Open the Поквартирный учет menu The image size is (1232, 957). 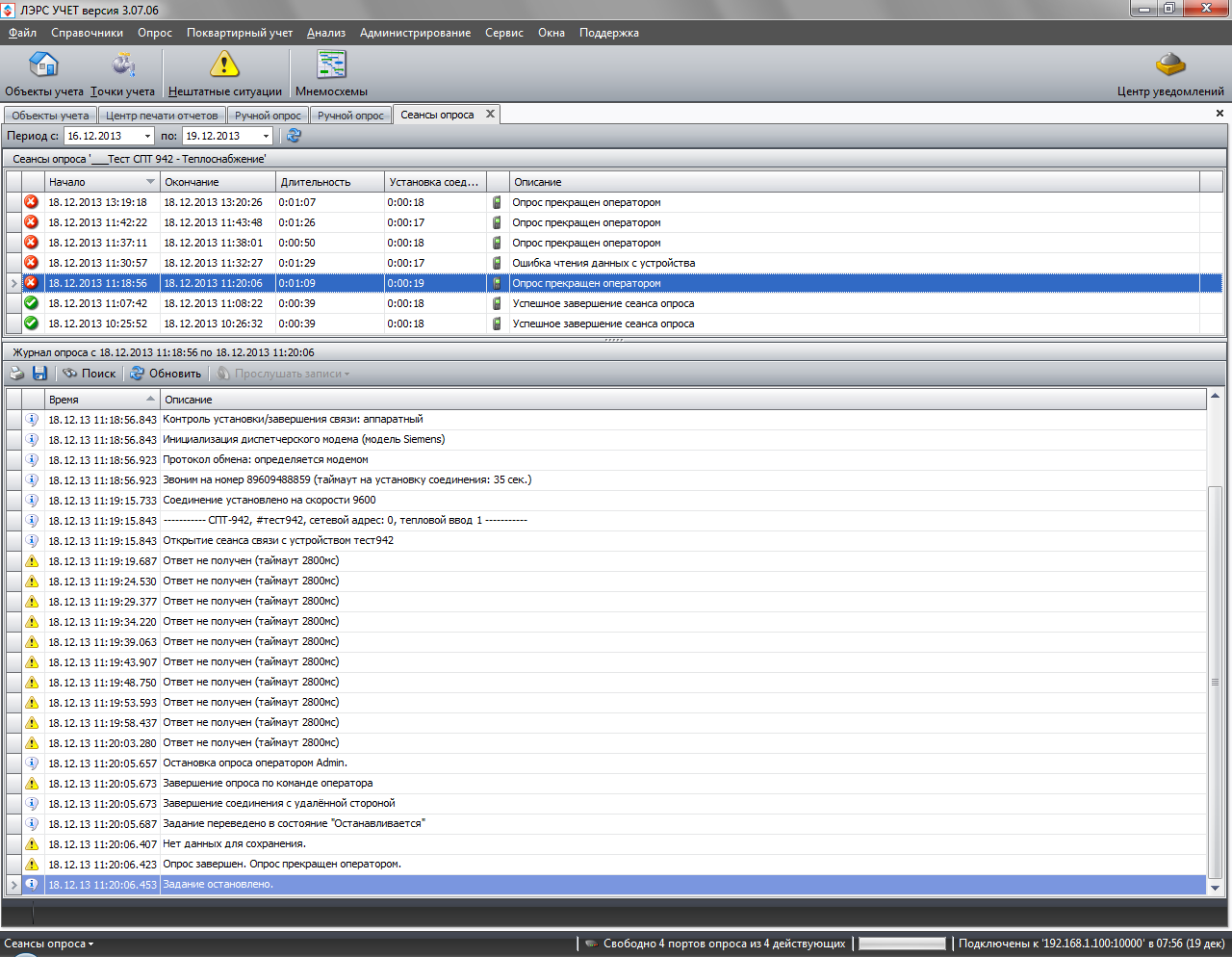240,33
